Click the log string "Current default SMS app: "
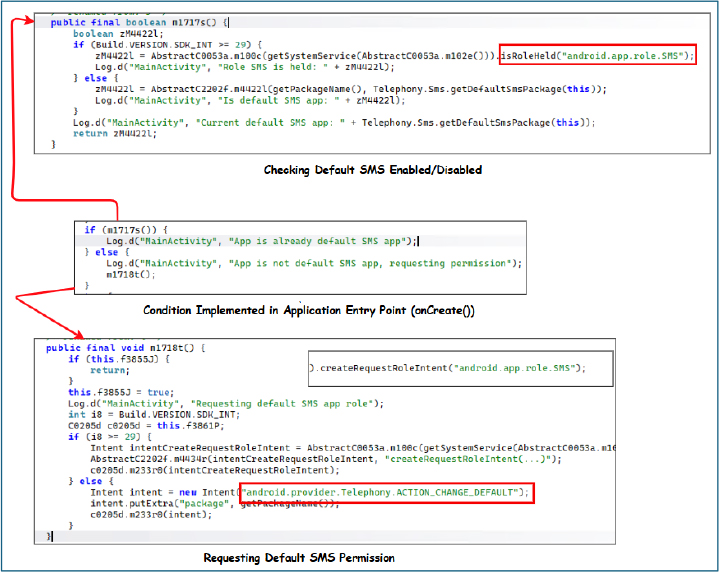This screenshot has height=572, width=719. click(270, 122)
